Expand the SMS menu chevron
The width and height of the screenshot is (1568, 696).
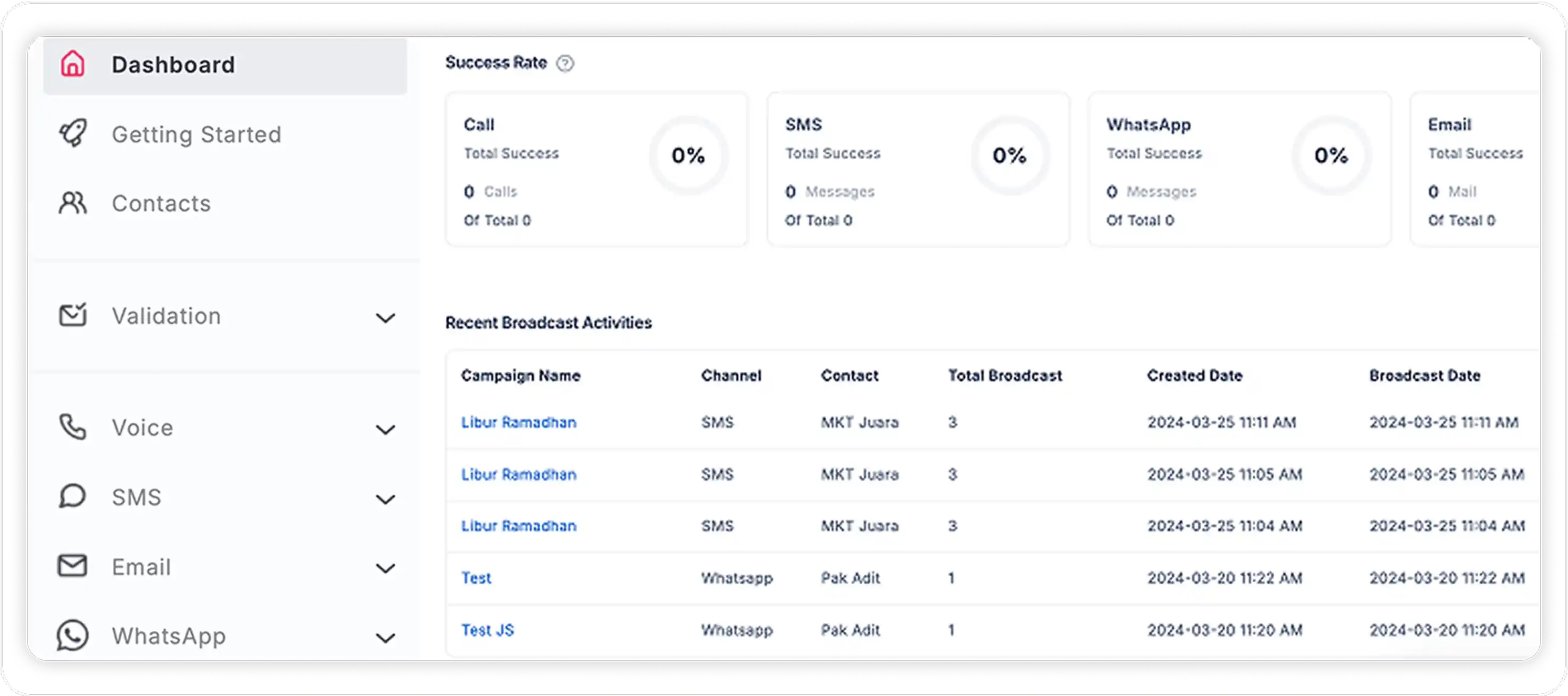(x=385, y=500)
